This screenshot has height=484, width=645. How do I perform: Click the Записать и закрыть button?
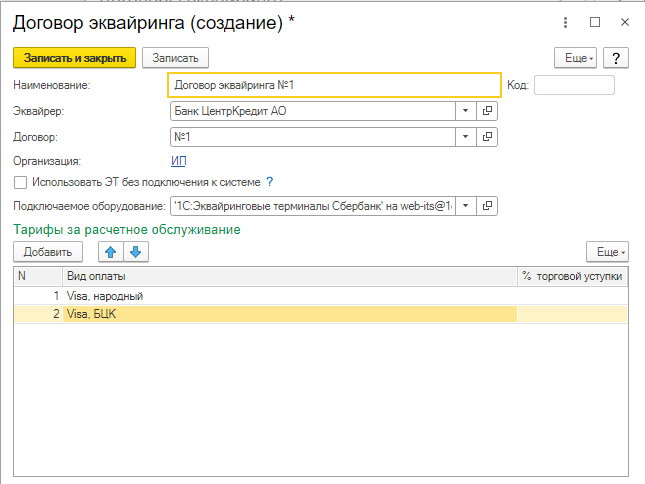[74, 58]
